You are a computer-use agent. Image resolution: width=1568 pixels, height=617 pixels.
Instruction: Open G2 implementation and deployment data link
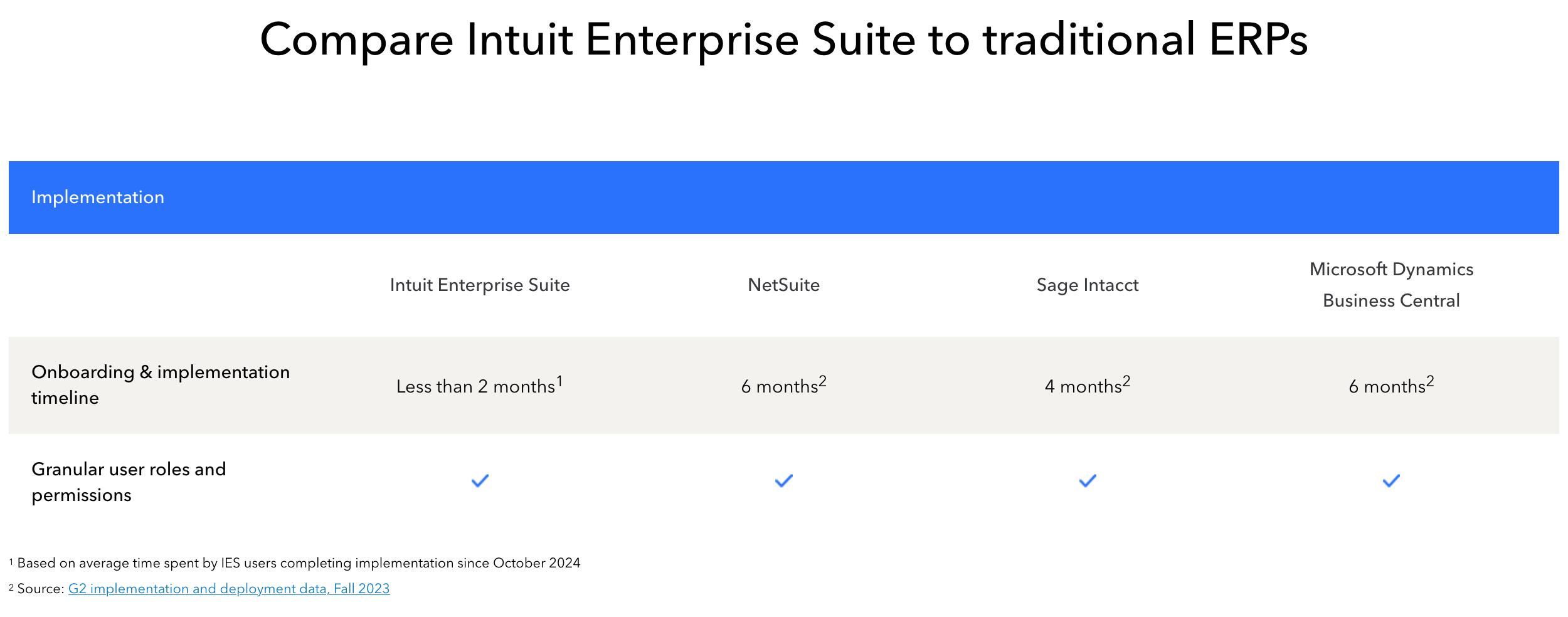pos(229,589)
